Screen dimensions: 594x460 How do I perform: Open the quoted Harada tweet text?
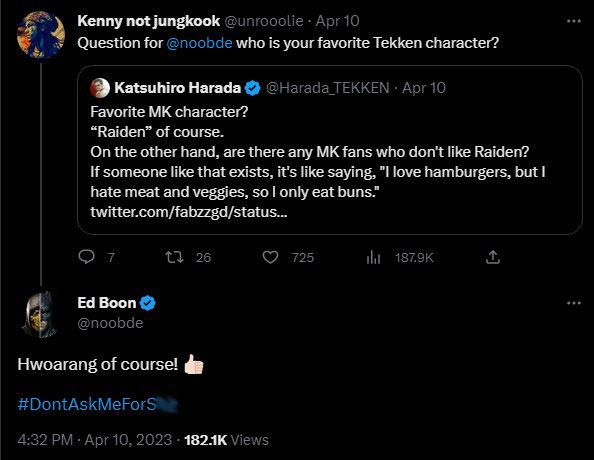317,162
